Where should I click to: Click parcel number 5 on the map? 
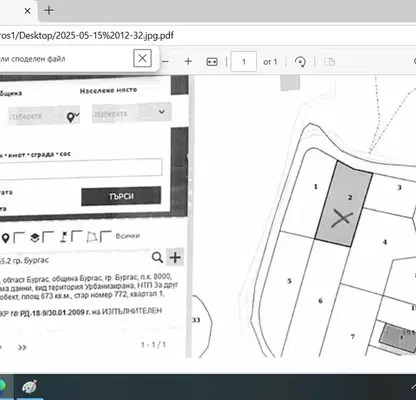click(289, 281)
